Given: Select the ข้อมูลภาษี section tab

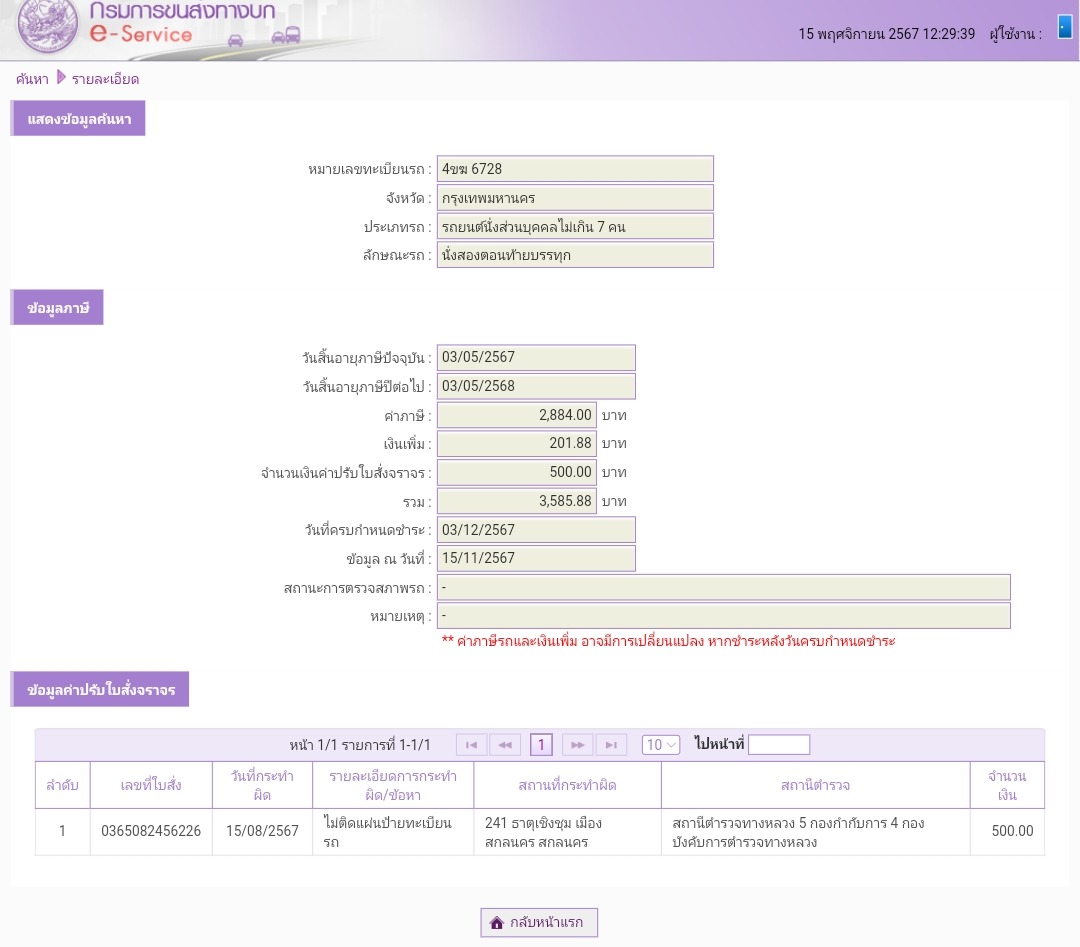Looking at the screenshot, I should pos(57,308).
